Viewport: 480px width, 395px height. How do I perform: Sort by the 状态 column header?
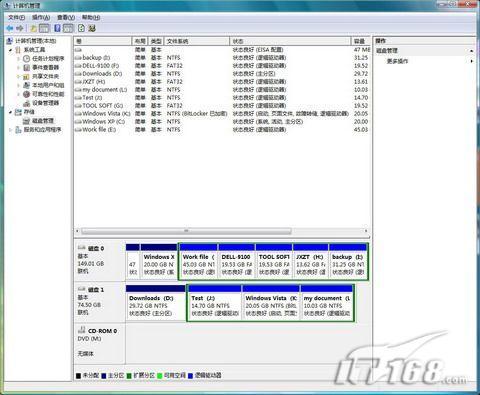tap(290, 41)
